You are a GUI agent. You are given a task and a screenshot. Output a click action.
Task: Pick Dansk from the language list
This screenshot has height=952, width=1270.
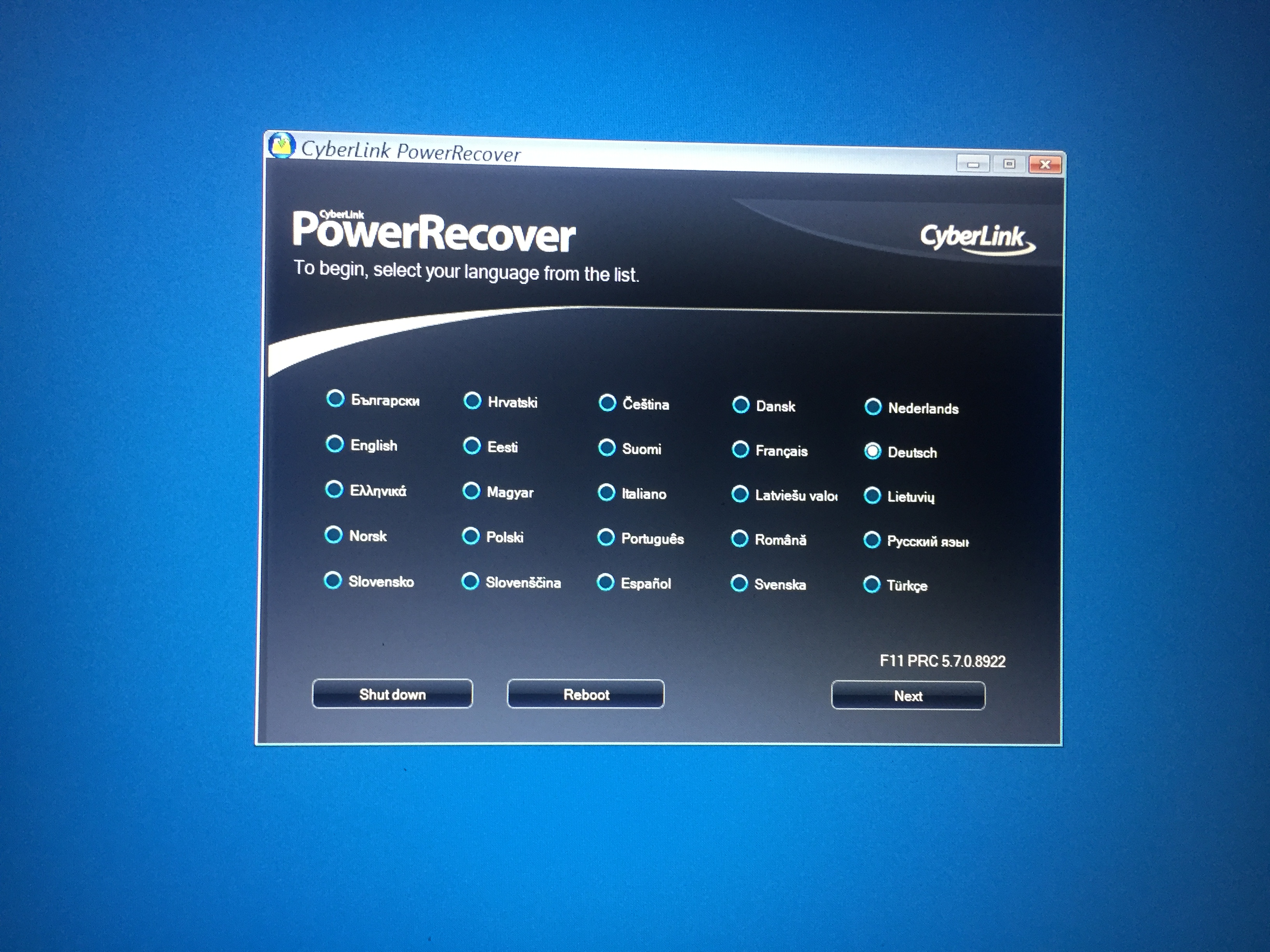tap(741, 405)
